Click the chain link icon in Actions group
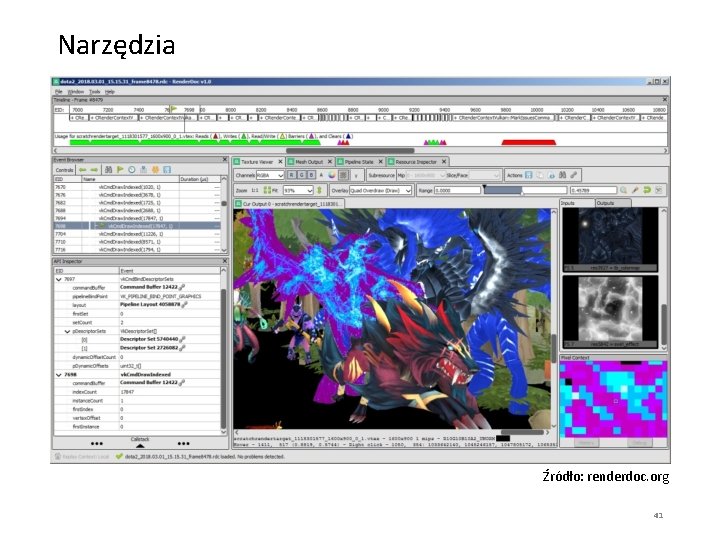The width and height of the screenshot is (720, 540). click(574, 175)
